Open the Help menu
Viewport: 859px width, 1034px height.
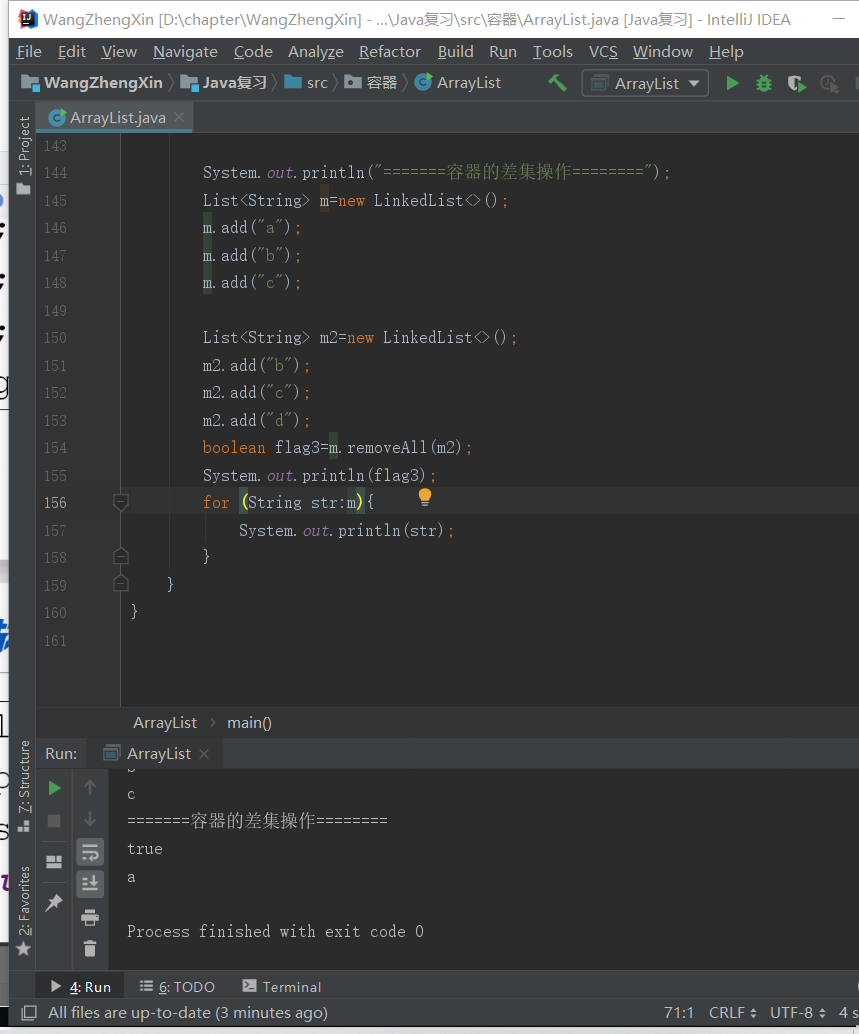tap(726, 51)
